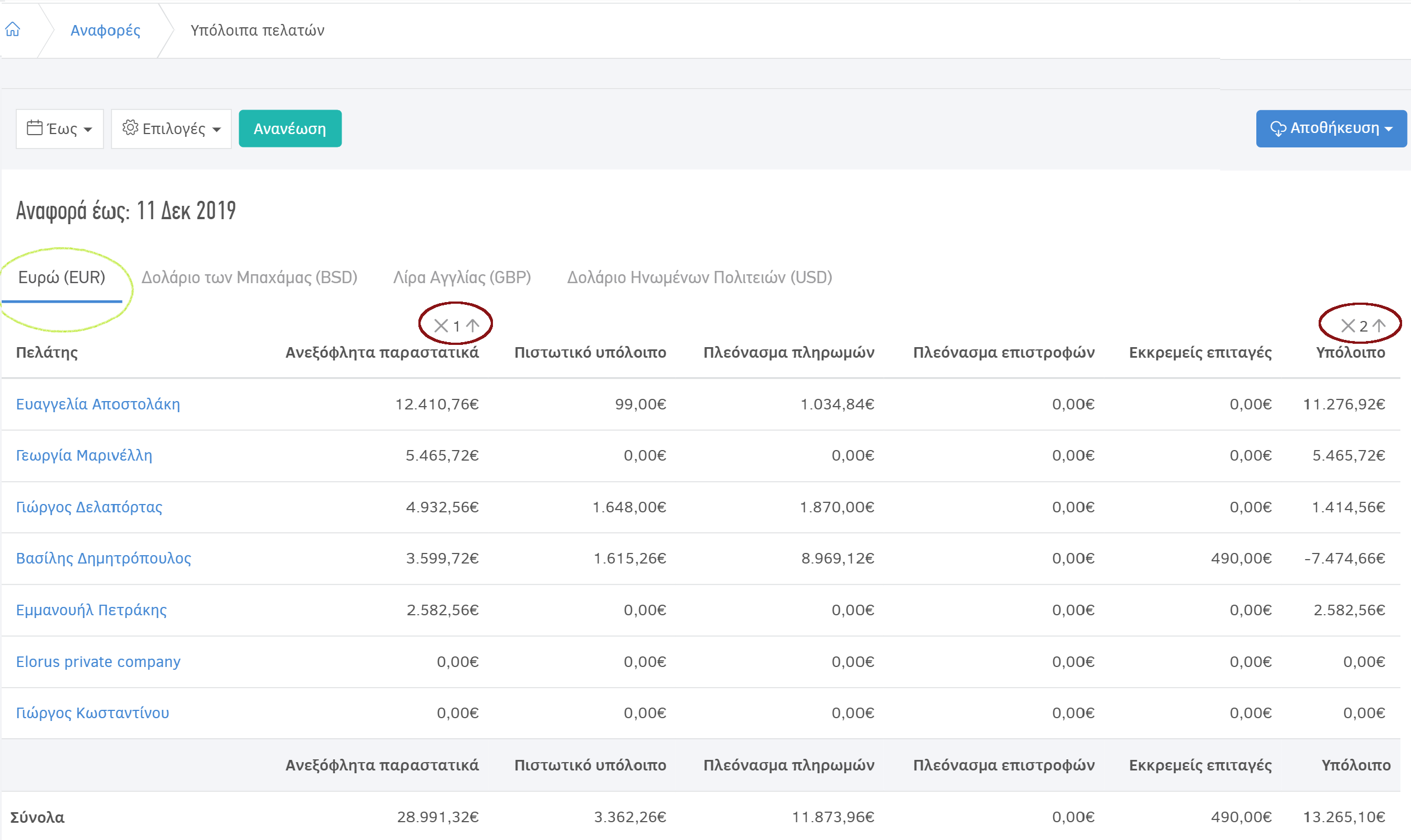
Task: Click the 1.414,56€ balance value
Action: (x=1349, y=507)
